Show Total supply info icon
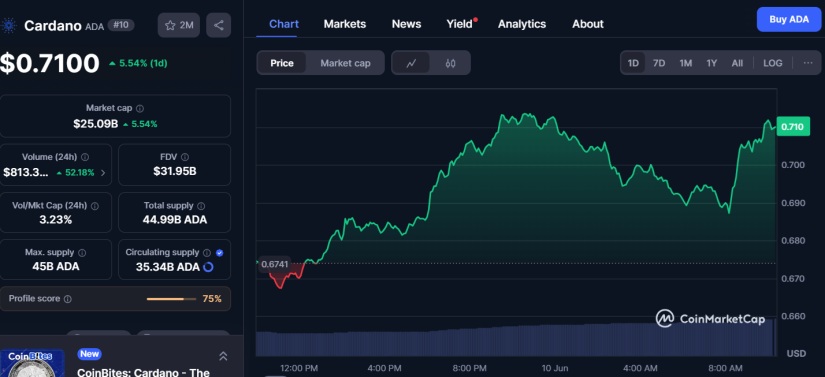 tap(201, 206)
